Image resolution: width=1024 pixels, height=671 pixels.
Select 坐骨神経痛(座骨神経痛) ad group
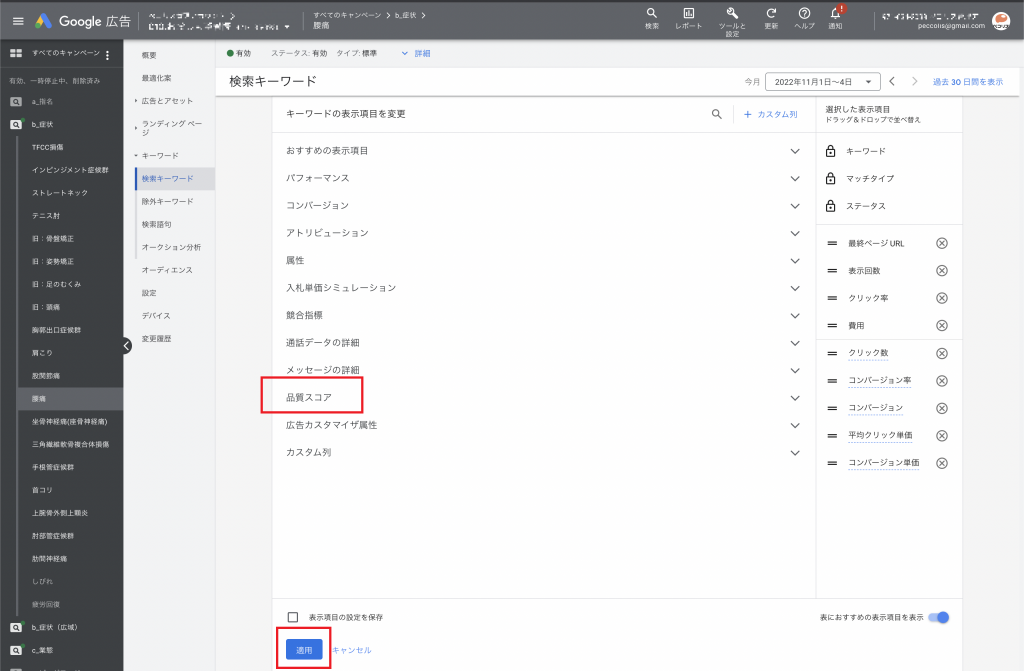pyautogui.click(x=69, y=422)
